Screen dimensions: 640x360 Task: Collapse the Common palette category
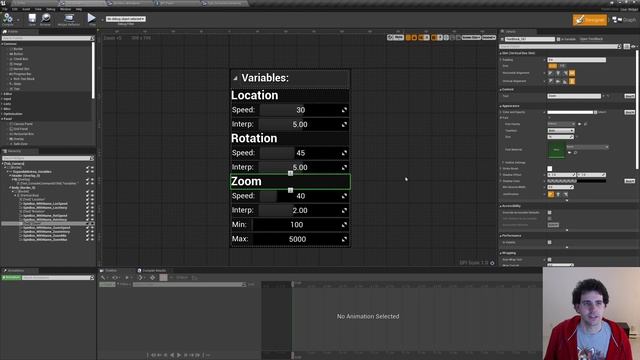(x=2, y=44)
